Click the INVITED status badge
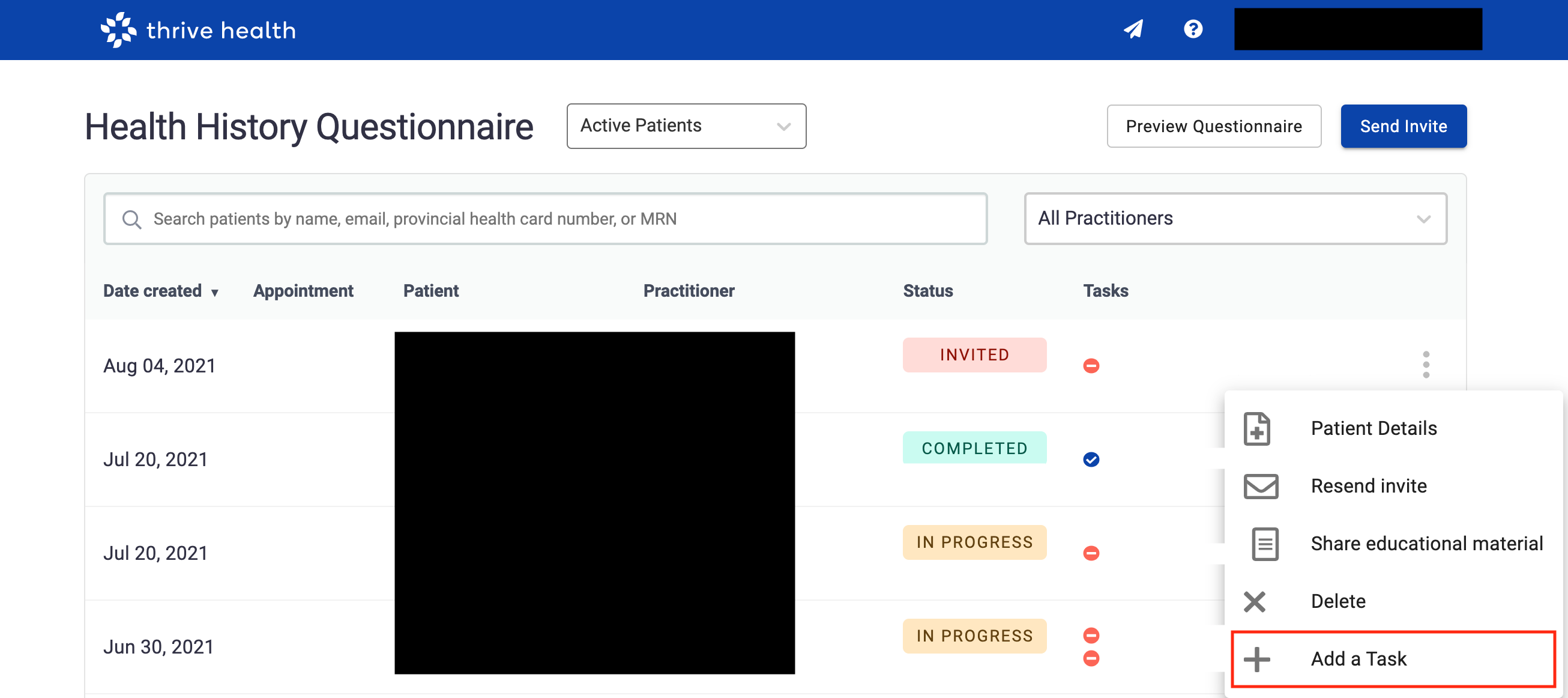Screen dimensions: 1568x698 coord(974,355)
